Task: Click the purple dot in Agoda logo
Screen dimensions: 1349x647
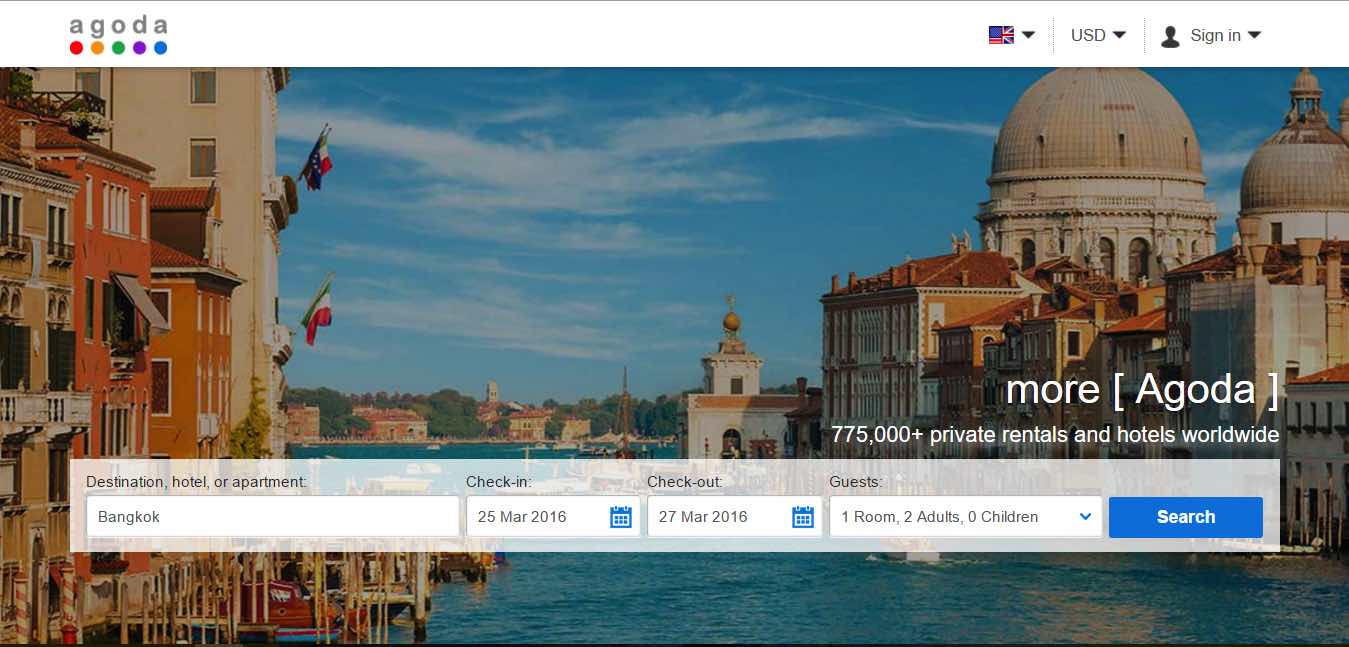Action: tap(139, 48)
